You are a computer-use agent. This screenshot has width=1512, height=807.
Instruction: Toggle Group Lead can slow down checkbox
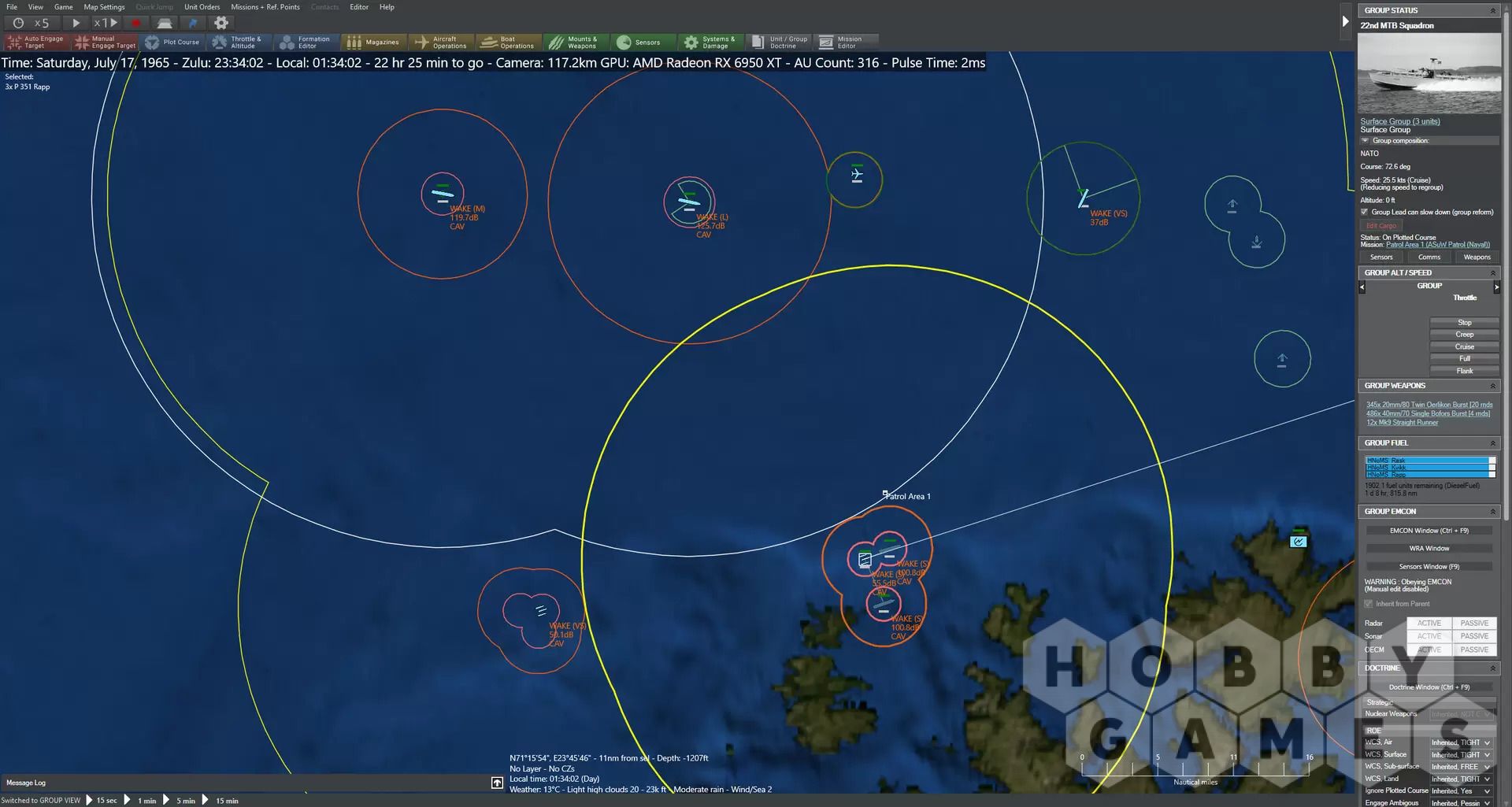point(1365,212)
